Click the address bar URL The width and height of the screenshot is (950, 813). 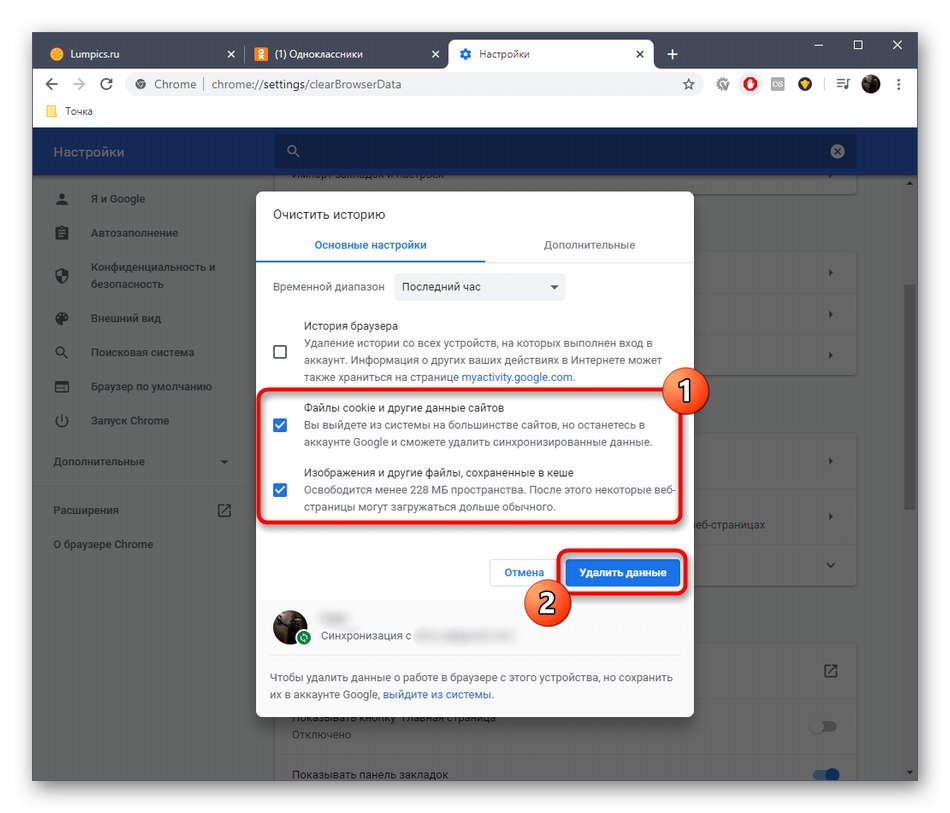(306, 84)
